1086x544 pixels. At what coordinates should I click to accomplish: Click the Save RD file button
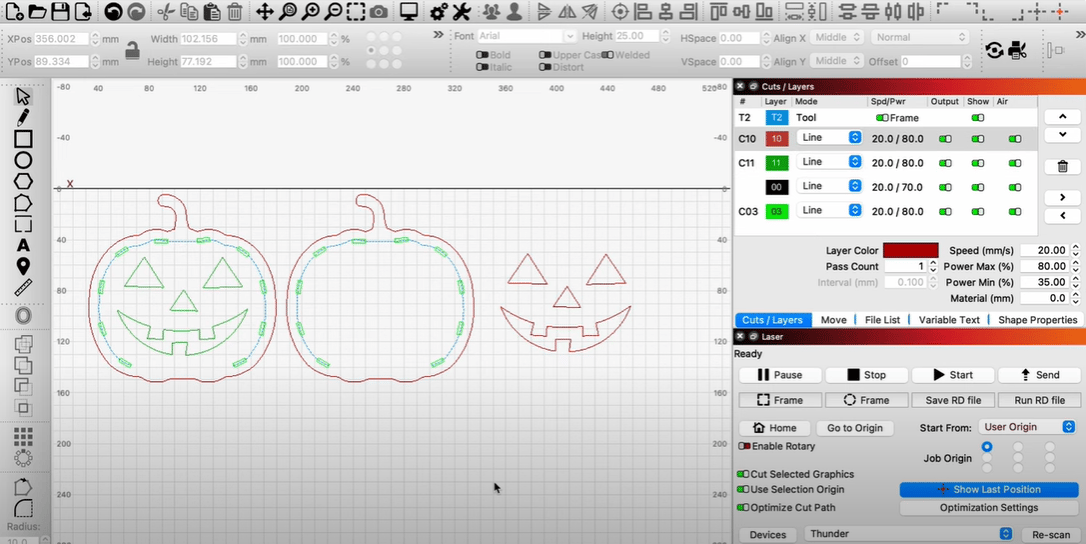(x=953, y=401)
